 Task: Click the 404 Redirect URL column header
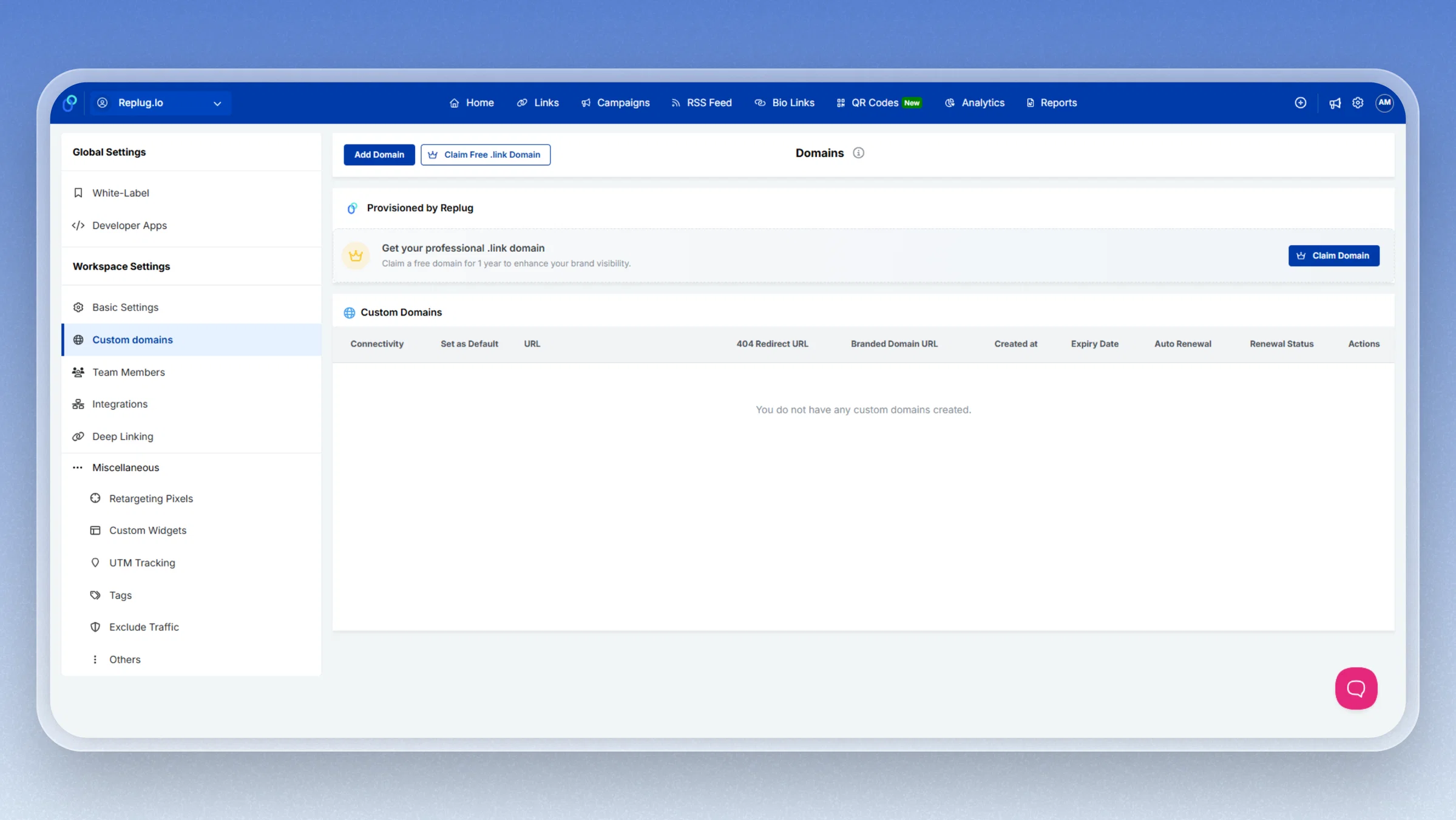pyautogui.click(x=772, y=344)
